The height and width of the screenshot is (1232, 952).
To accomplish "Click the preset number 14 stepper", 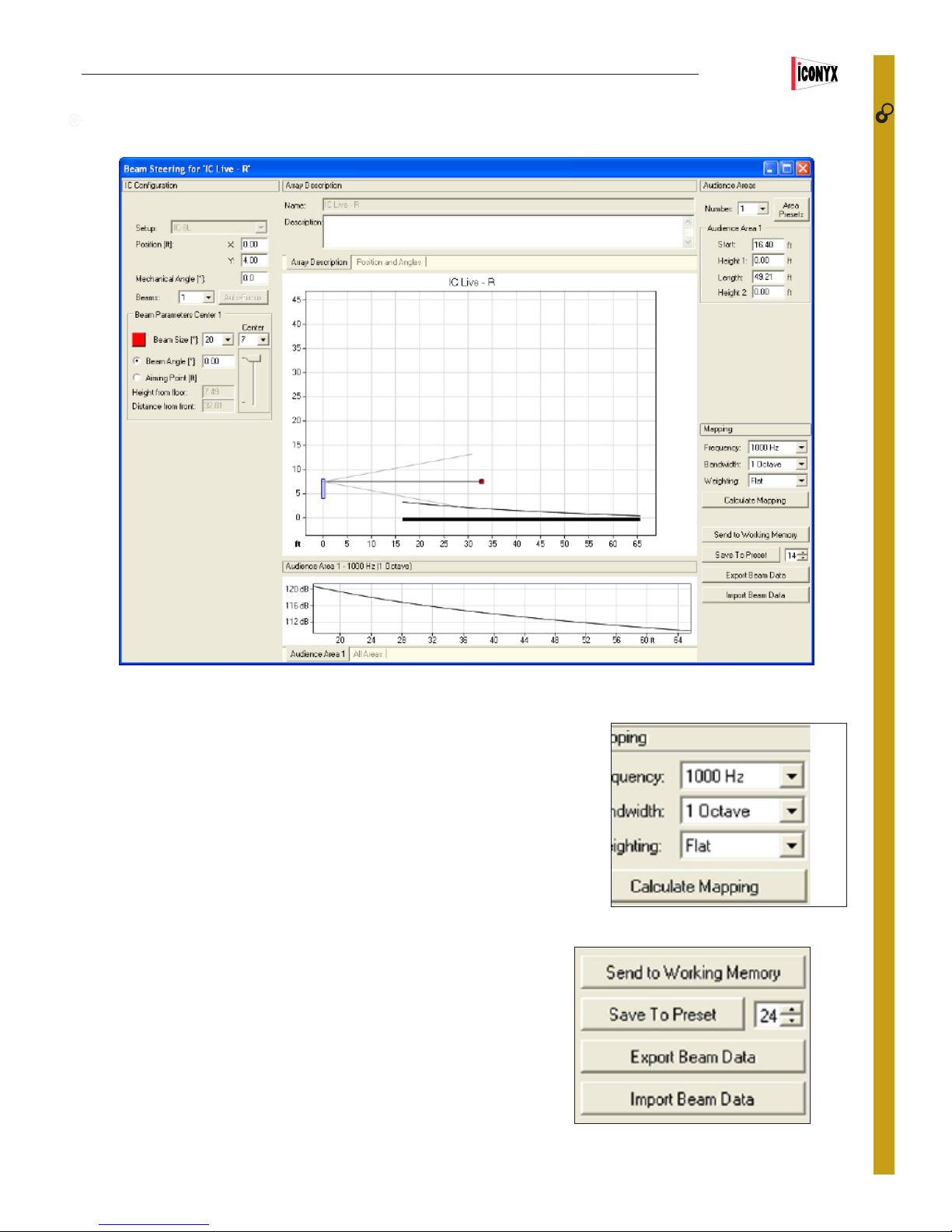I will (804, 555).
